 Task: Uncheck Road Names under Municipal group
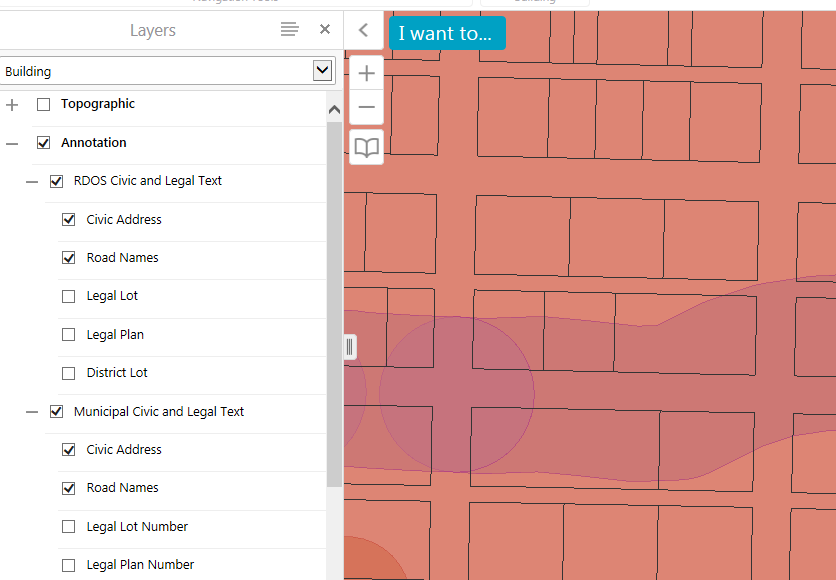coord(69,488)
